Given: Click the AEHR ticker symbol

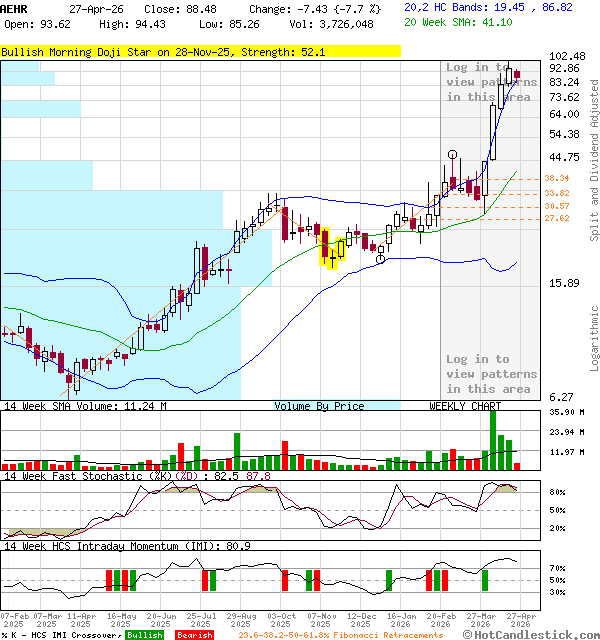Looking at the screenshot, I should [x=16, y=7].
